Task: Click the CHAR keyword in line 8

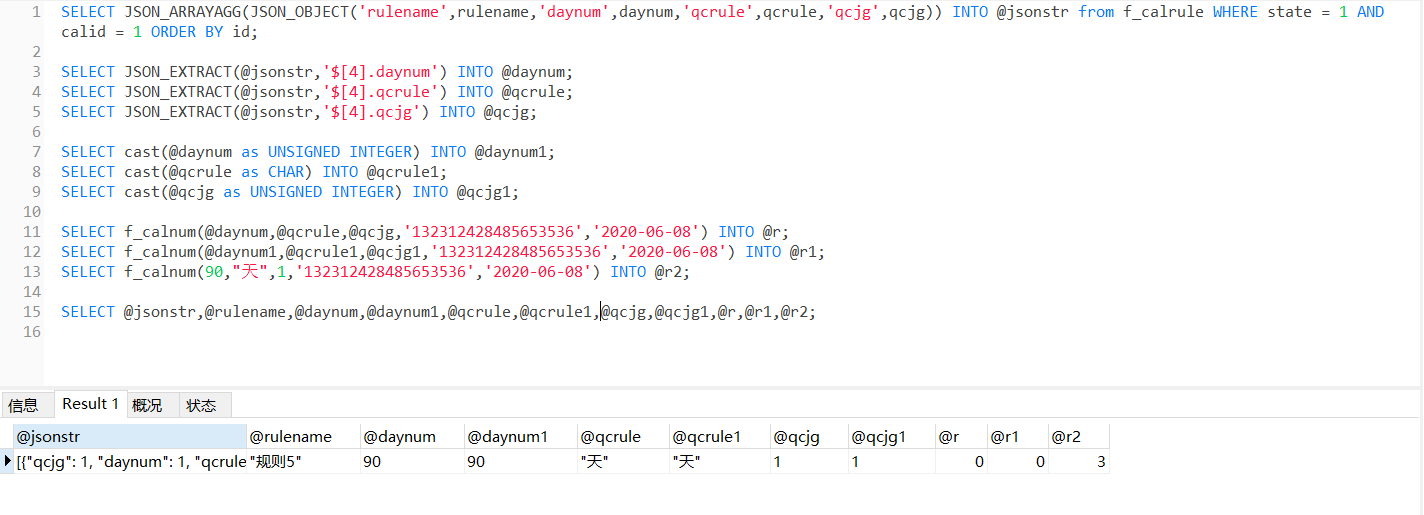Action: pos(286,172)
